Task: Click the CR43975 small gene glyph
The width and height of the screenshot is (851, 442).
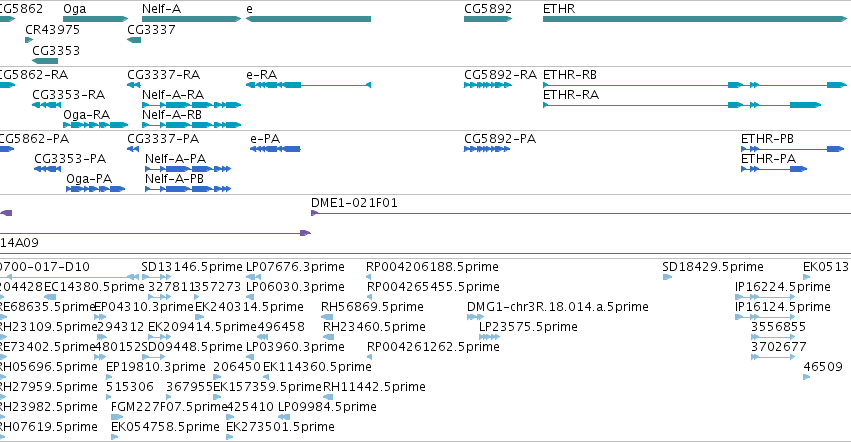Action: pos(29,40)
